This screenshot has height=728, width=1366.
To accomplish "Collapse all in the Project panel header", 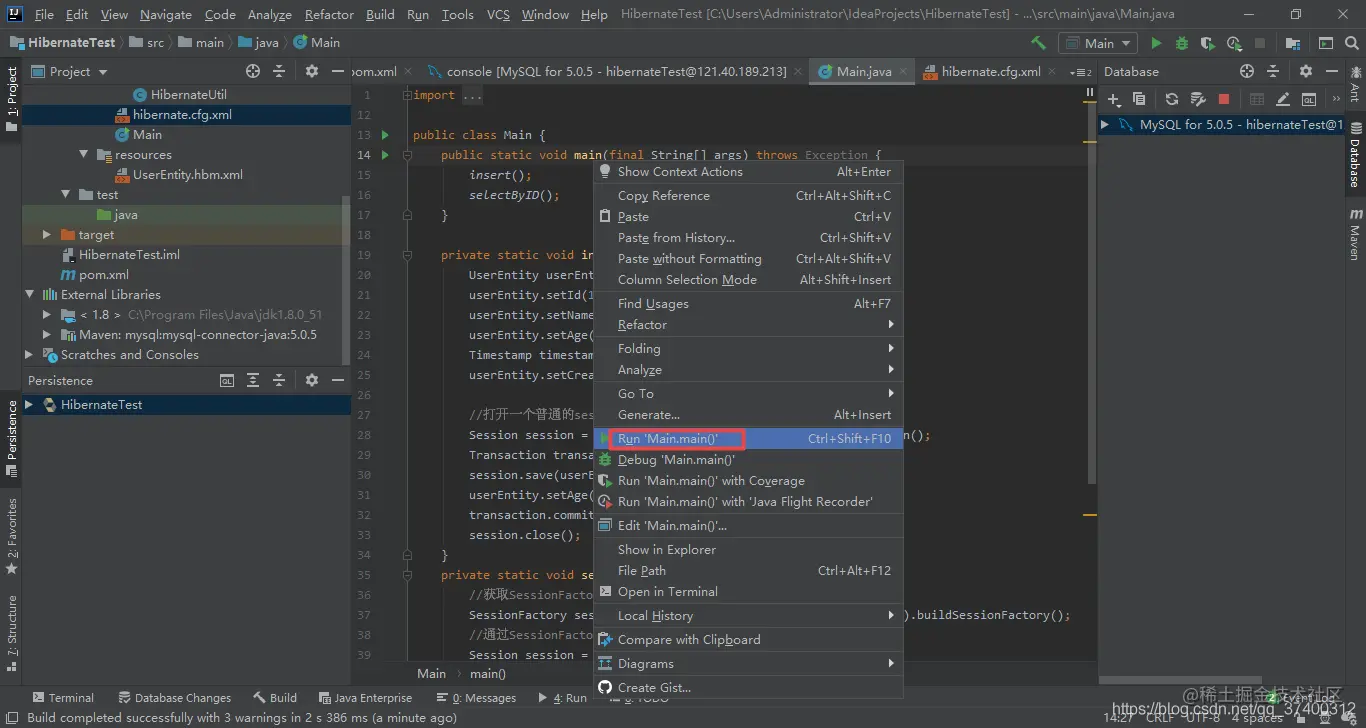I will point(279,71).
